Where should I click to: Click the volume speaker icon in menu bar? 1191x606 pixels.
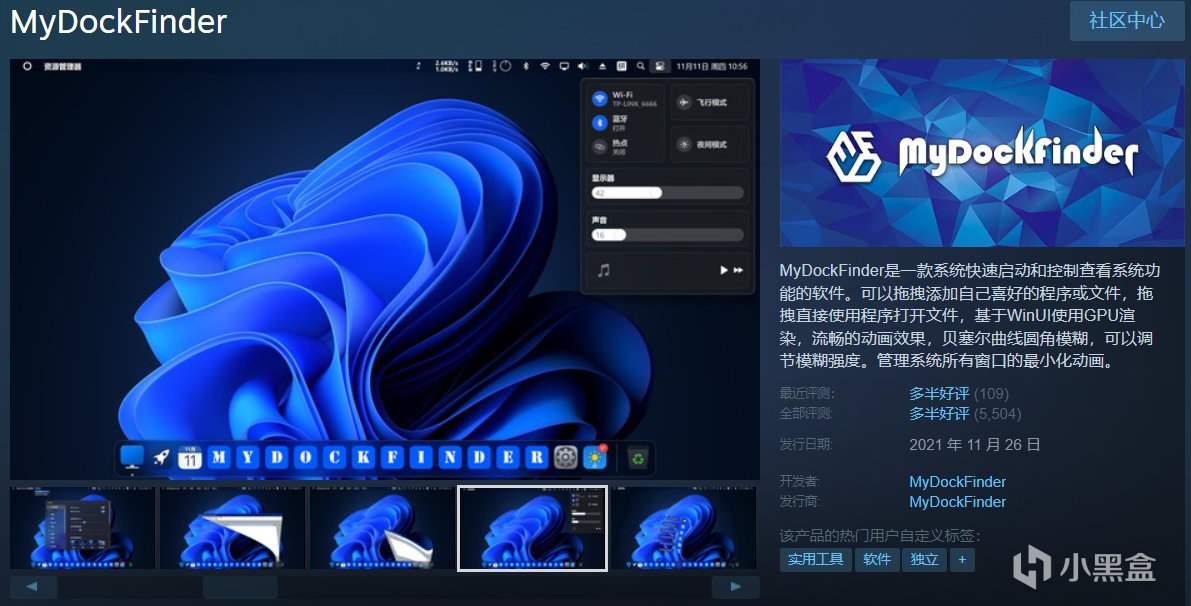[x=583, y=66]
